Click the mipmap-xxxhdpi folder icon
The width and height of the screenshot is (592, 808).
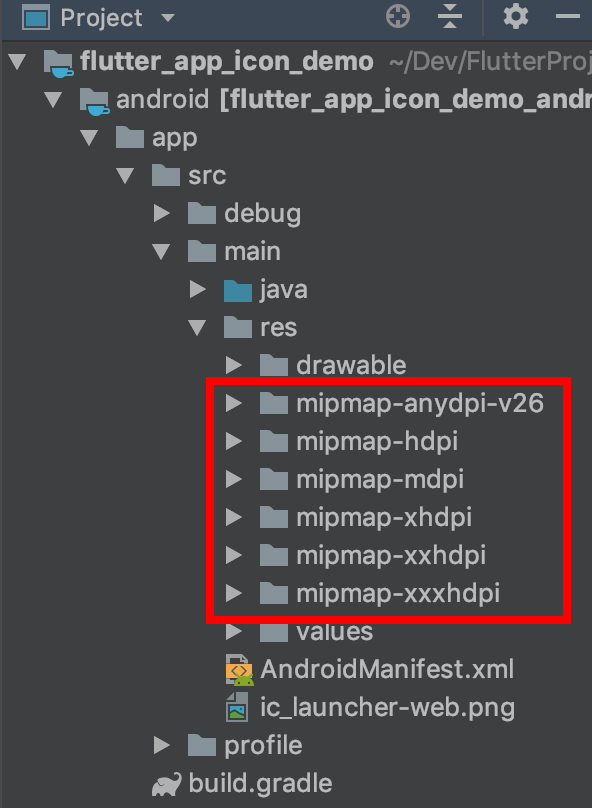coord(274,594)
